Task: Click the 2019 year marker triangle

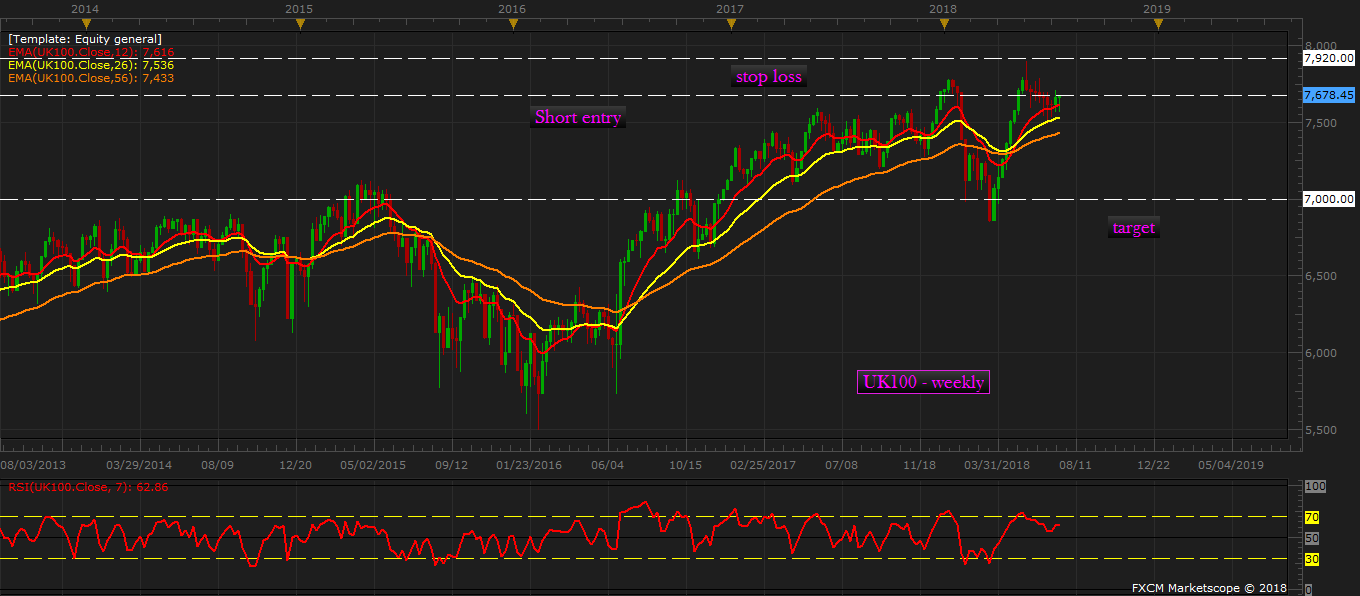Action: 1157,23
